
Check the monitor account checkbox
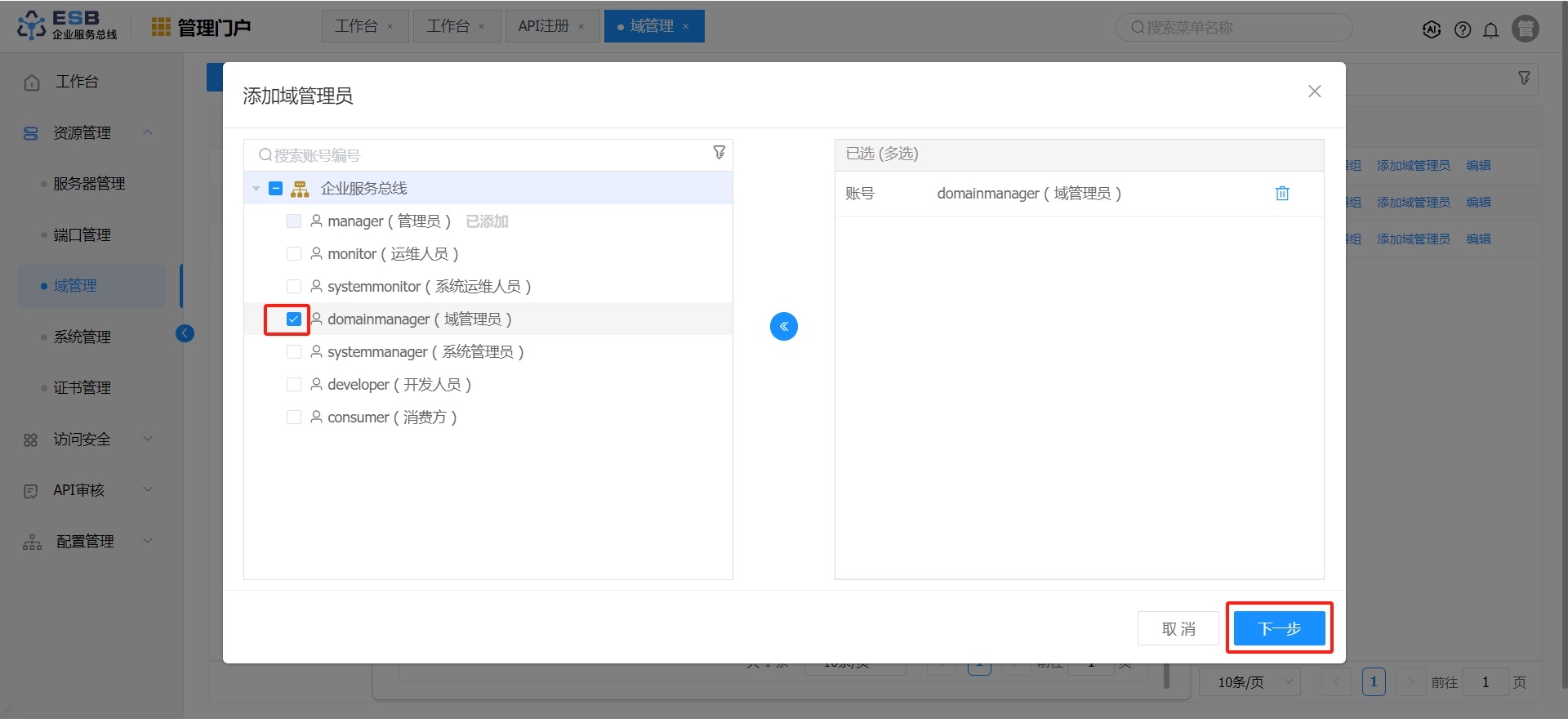(x=294, y=254)
